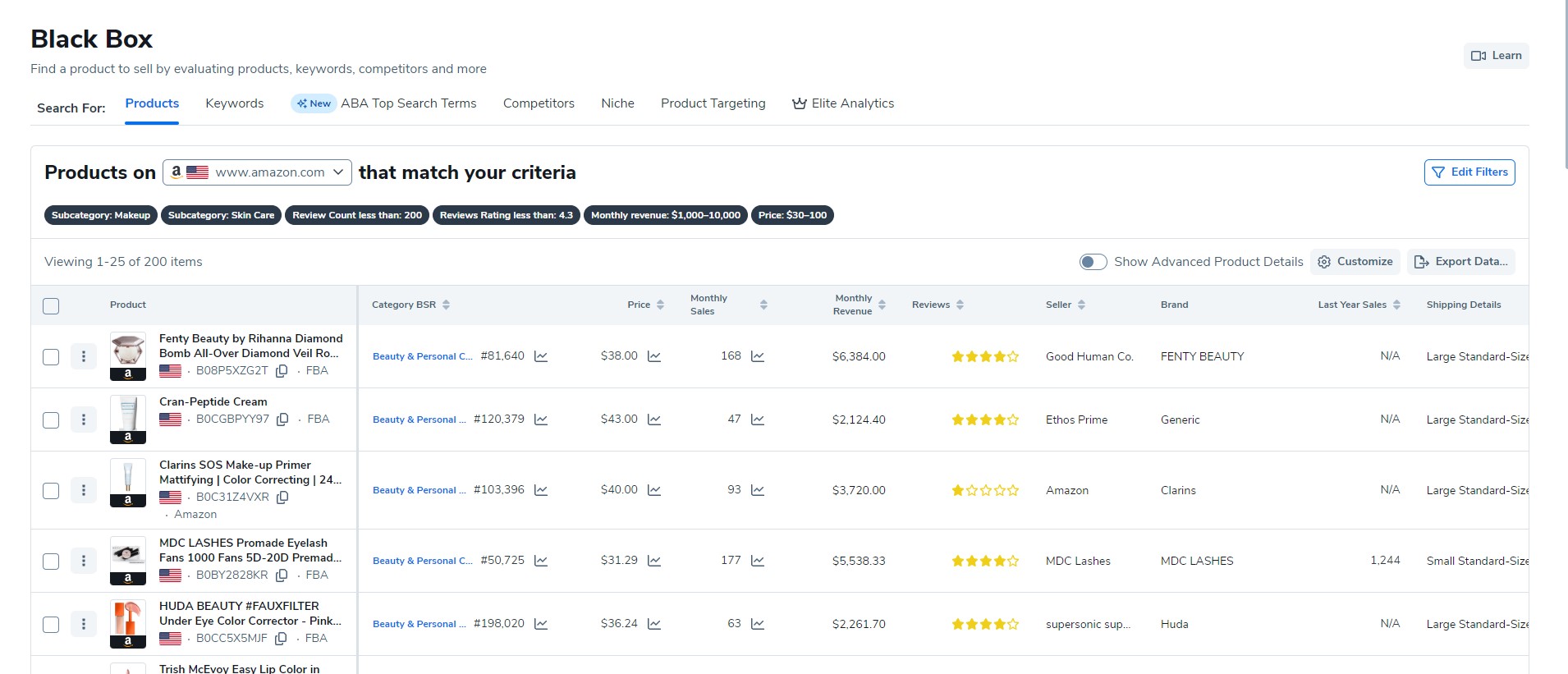Screen dimensions: 1568x674
Task: Select all products with header checkbox
Action: point(51,306)
